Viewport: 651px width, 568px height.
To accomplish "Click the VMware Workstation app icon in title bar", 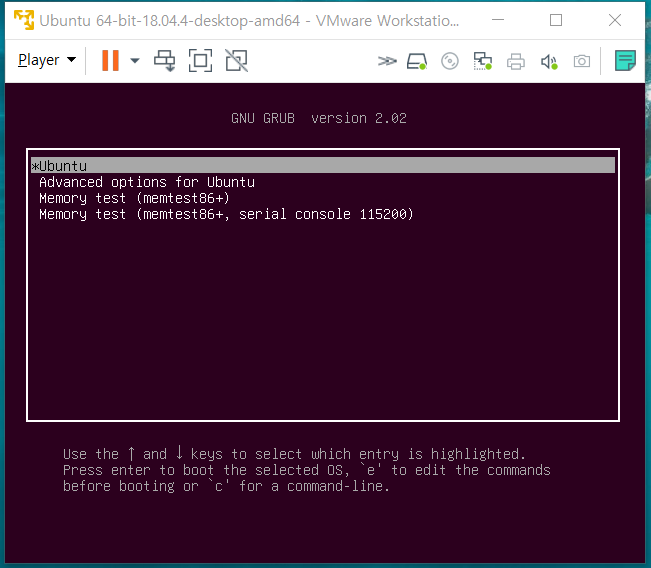I will pyautogui.click(x=24, y=20).
